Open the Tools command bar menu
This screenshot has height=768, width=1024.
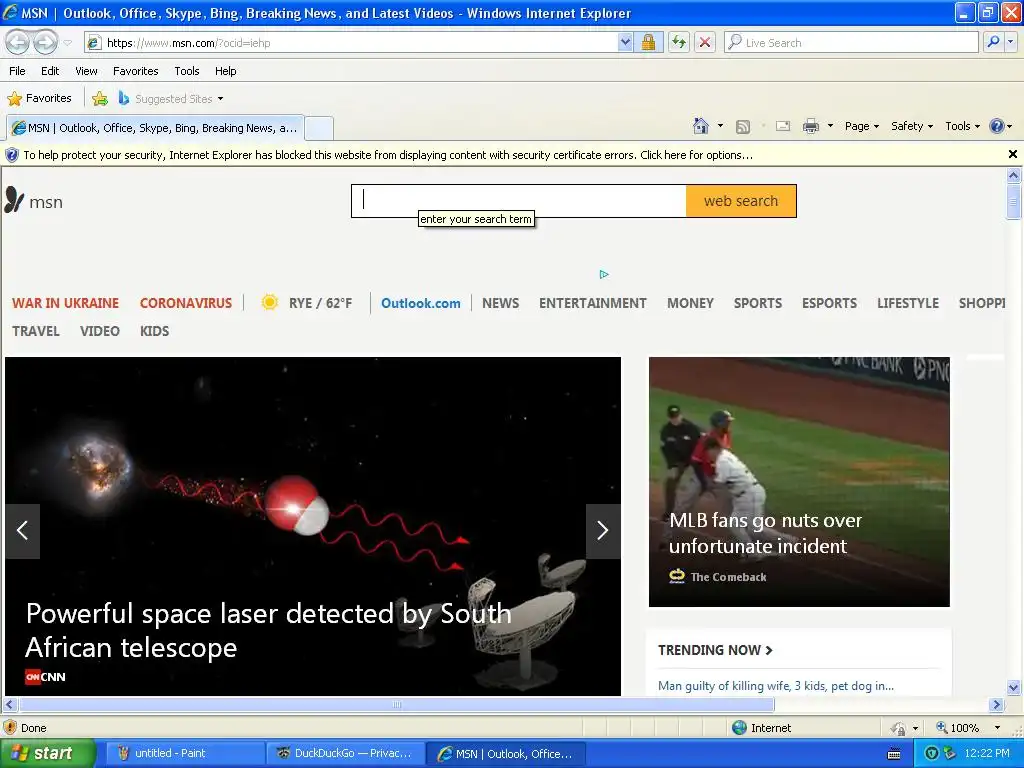point(962,126)
